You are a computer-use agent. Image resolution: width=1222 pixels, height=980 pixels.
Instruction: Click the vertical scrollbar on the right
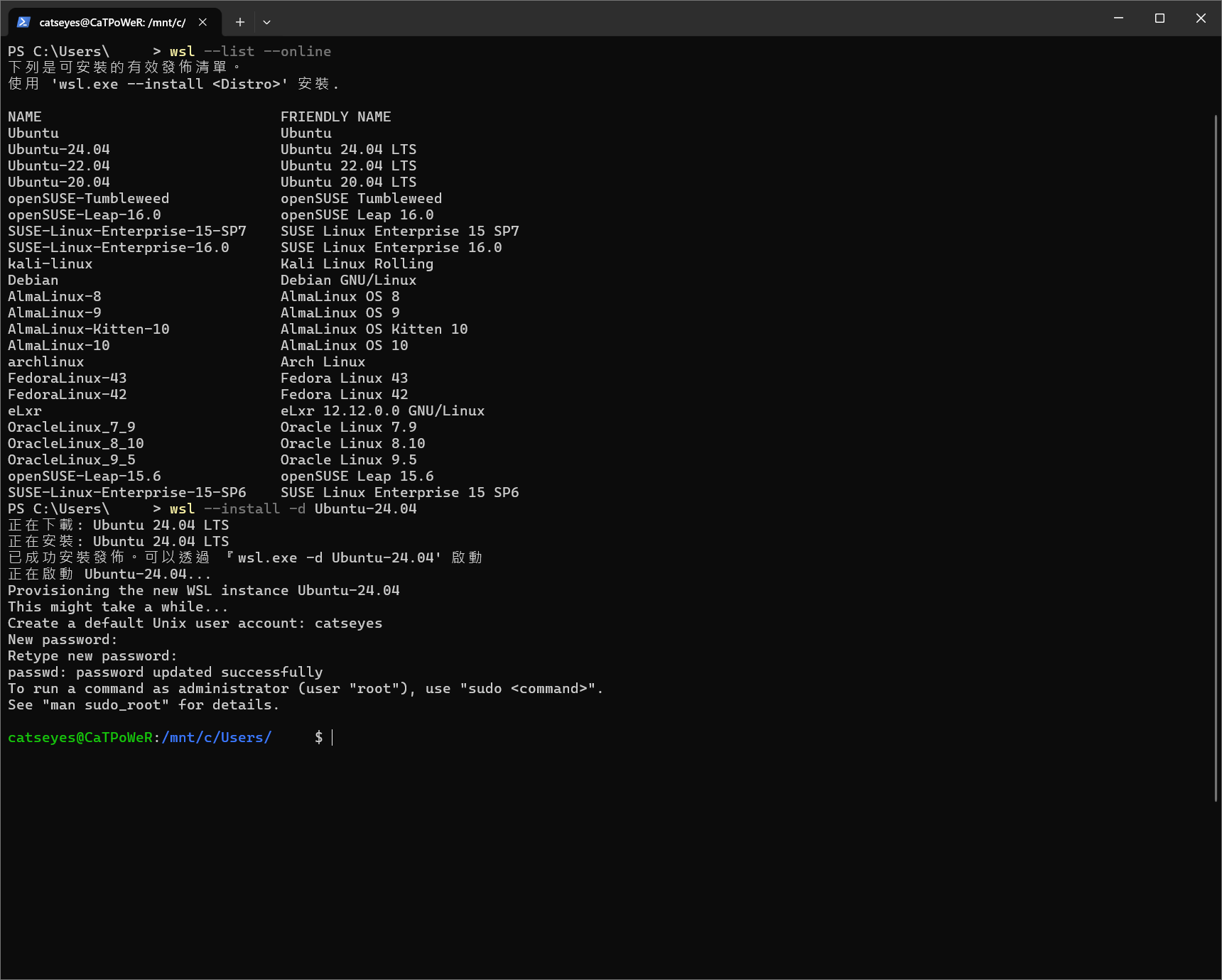pyautogui.click(x=1216, y=458)
